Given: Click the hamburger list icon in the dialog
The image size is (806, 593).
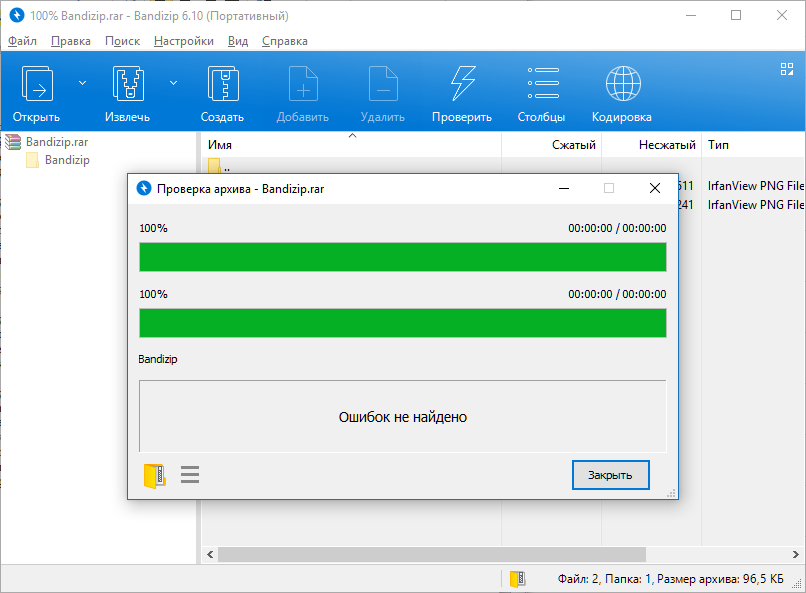Looking at the screenshot, I should pyautogui.click(x=190, y=474).
